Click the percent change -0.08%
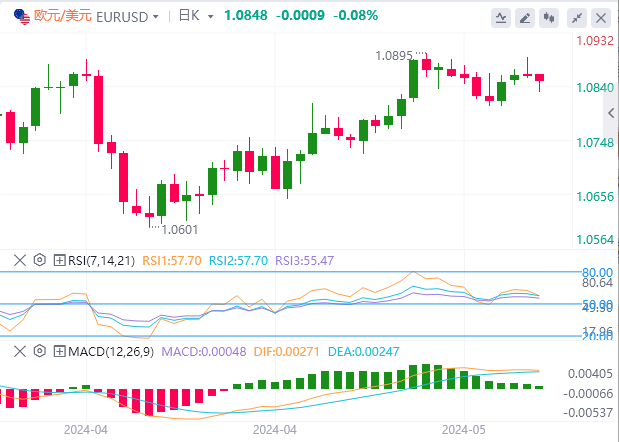The image size is (619, 442). coord(355,15)
